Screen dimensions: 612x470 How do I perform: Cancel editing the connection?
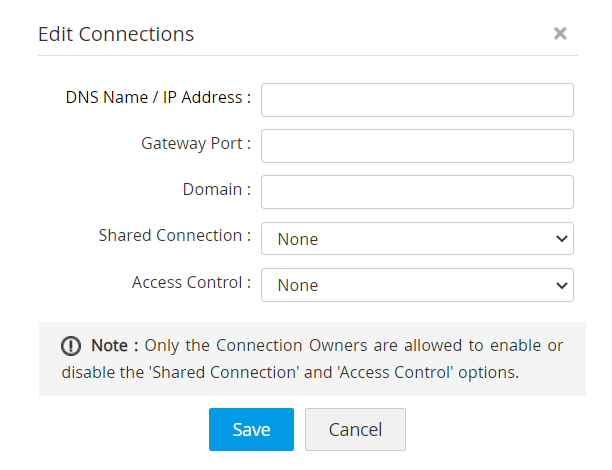click(x=355, y=429)
